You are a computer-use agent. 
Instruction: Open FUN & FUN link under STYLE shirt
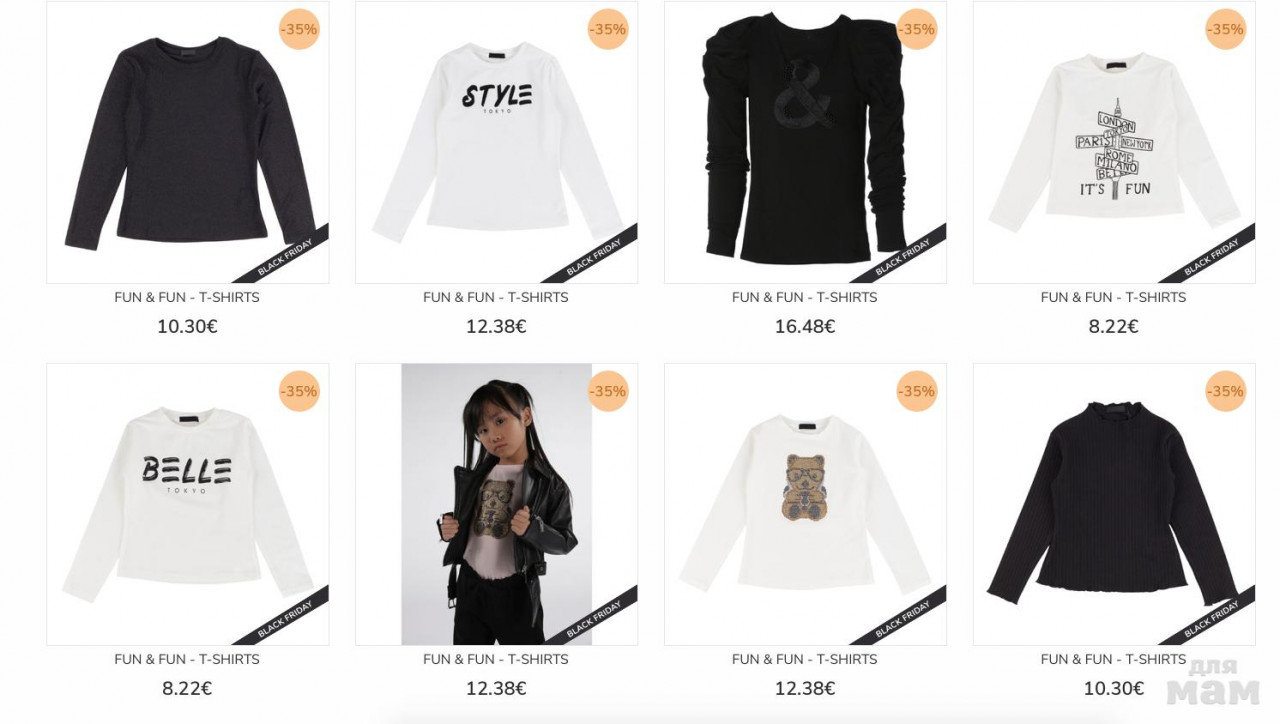click(496, 297)
